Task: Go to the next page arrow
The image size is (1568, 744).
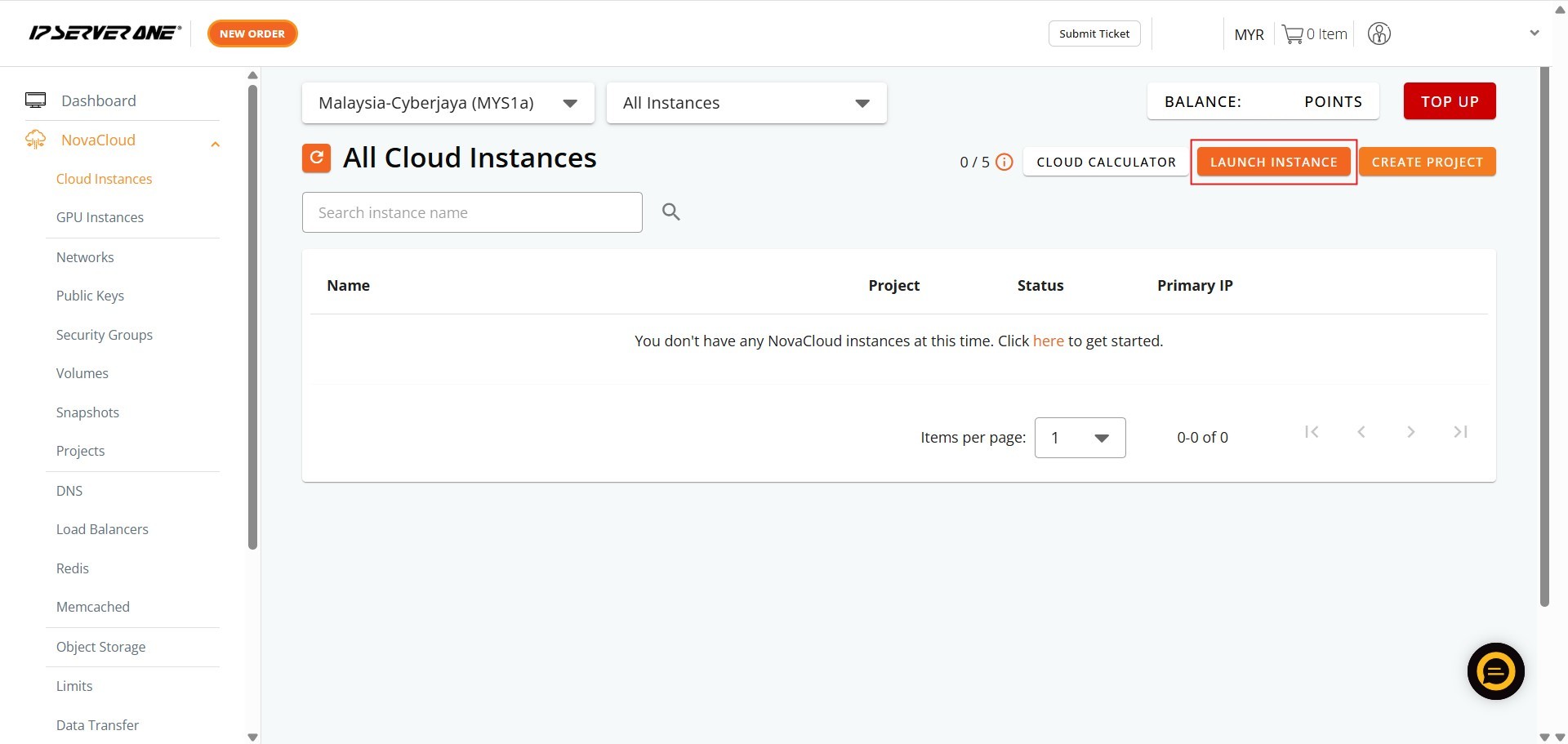Action: (1410, 432)
